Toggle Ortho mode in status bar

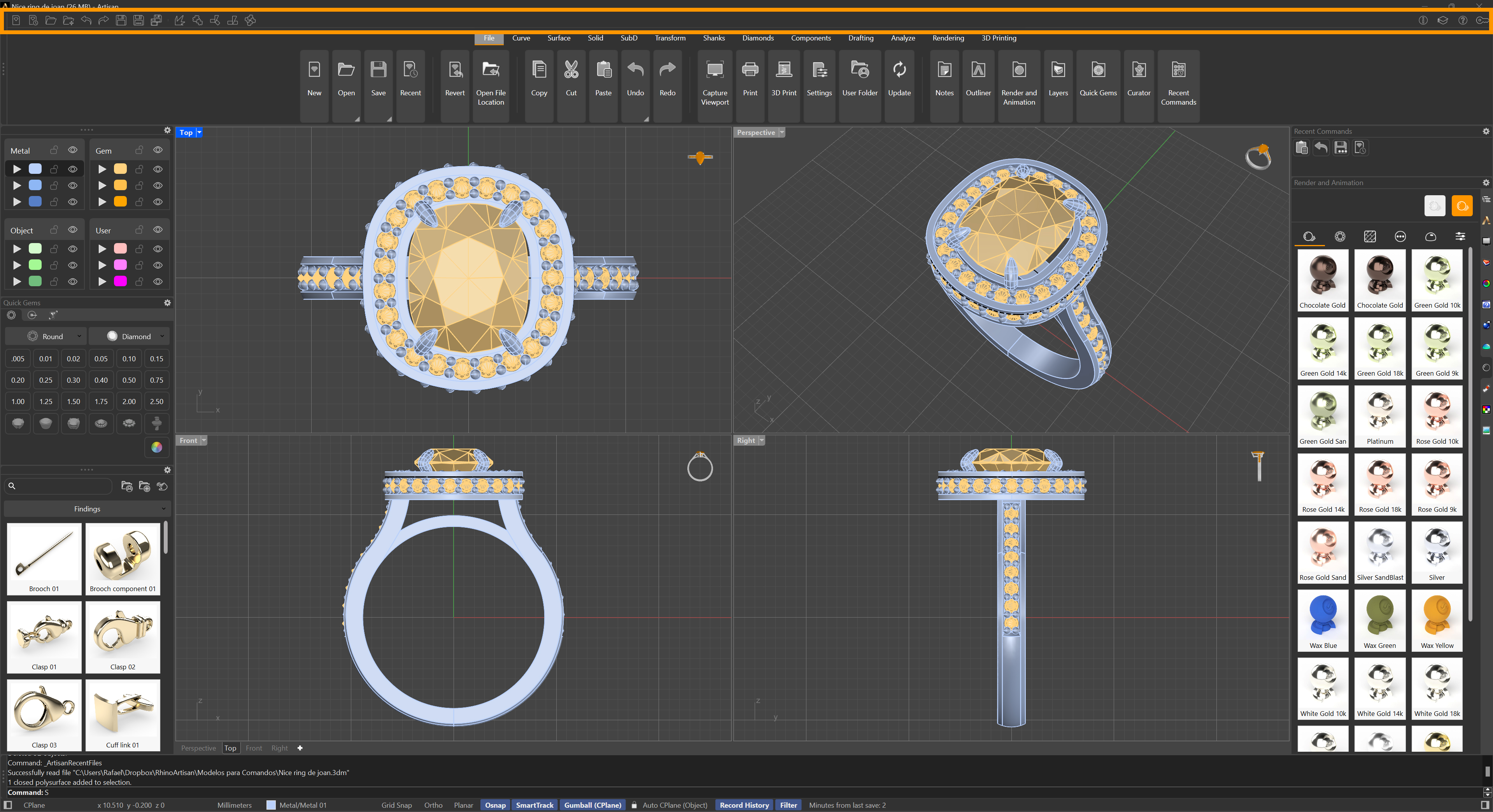coord(433,805)
